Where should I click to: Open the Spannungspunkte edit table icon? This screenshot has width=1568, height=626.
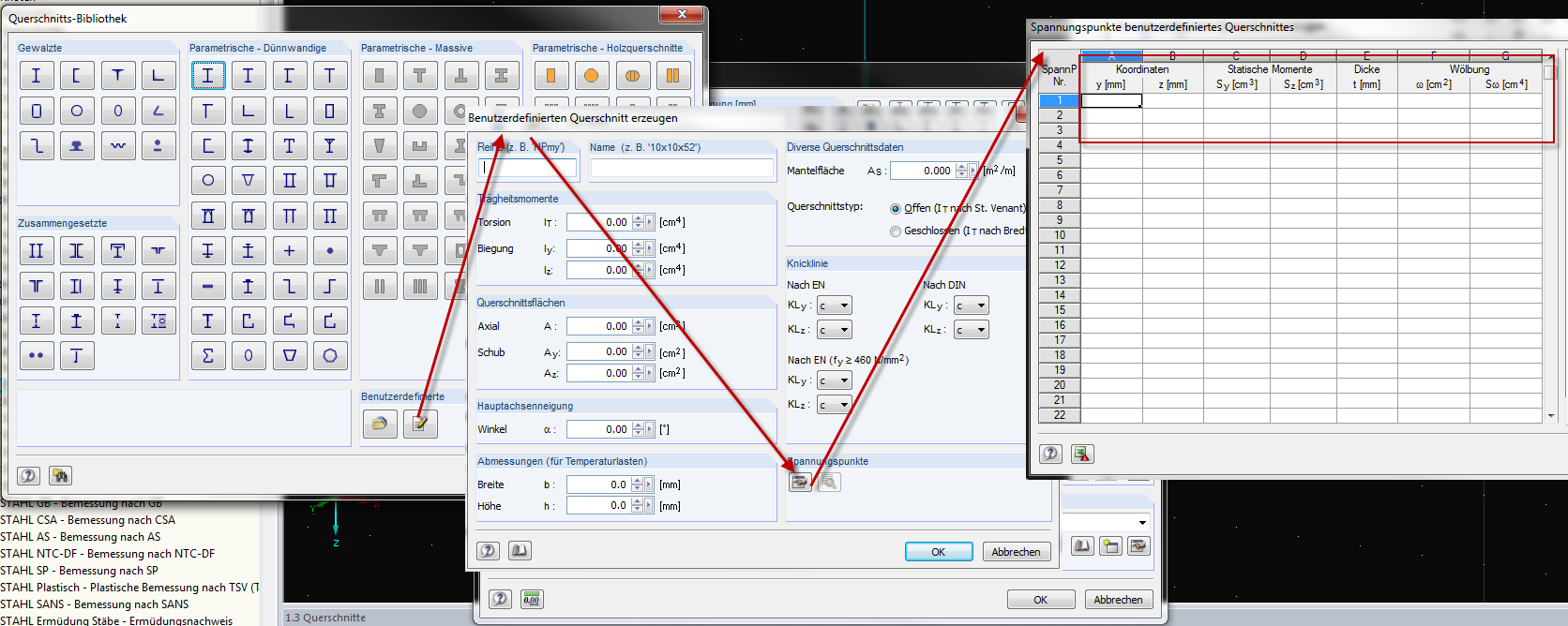pyautogui.click(x=800, y=482)
